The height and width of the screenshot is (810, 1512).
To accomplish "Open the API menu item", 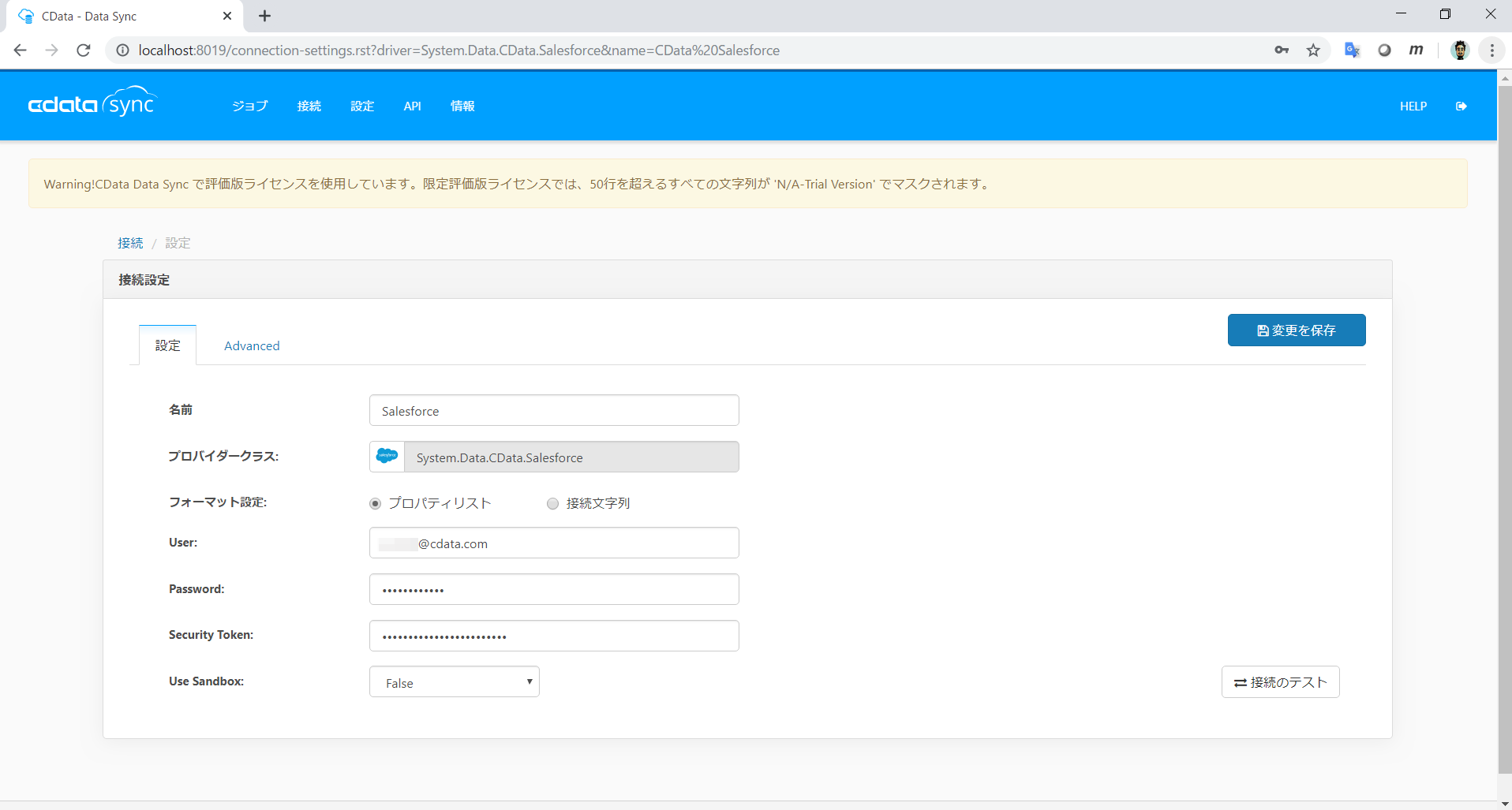I will 411,106.
